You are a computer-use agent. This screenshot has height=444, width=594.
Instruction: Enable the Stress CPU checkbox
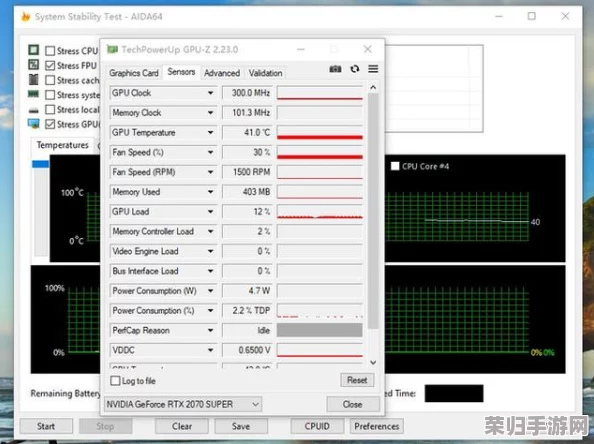[50, 51]
